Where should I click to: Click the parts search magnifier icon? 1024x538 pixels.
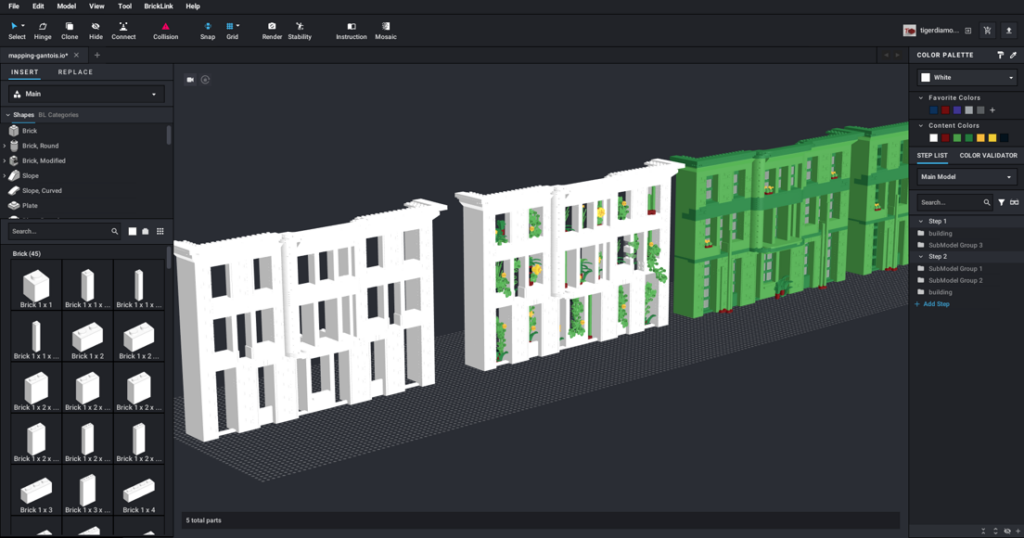(114, 231)
